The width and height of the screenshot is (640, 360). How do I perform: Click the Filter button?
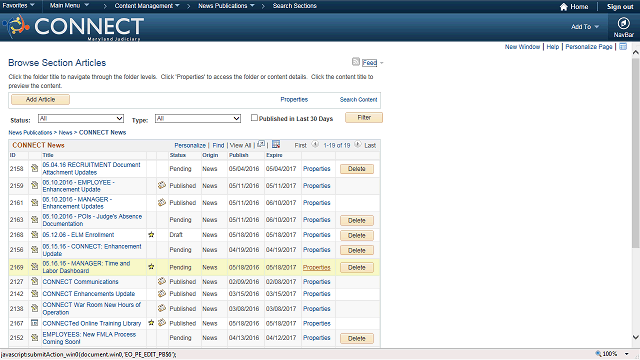[x=364, y=118]
